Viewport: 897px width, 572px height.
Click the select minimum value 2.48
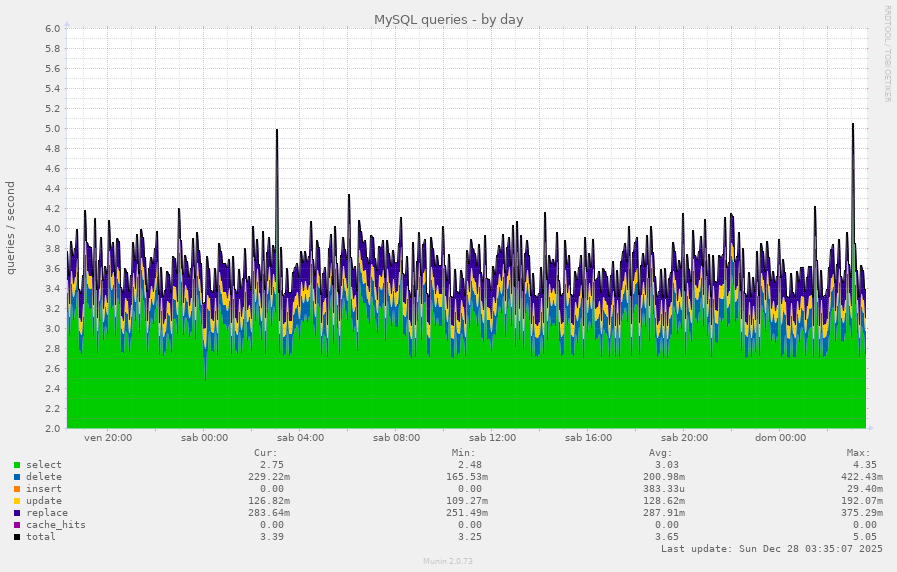click(470, 465)
